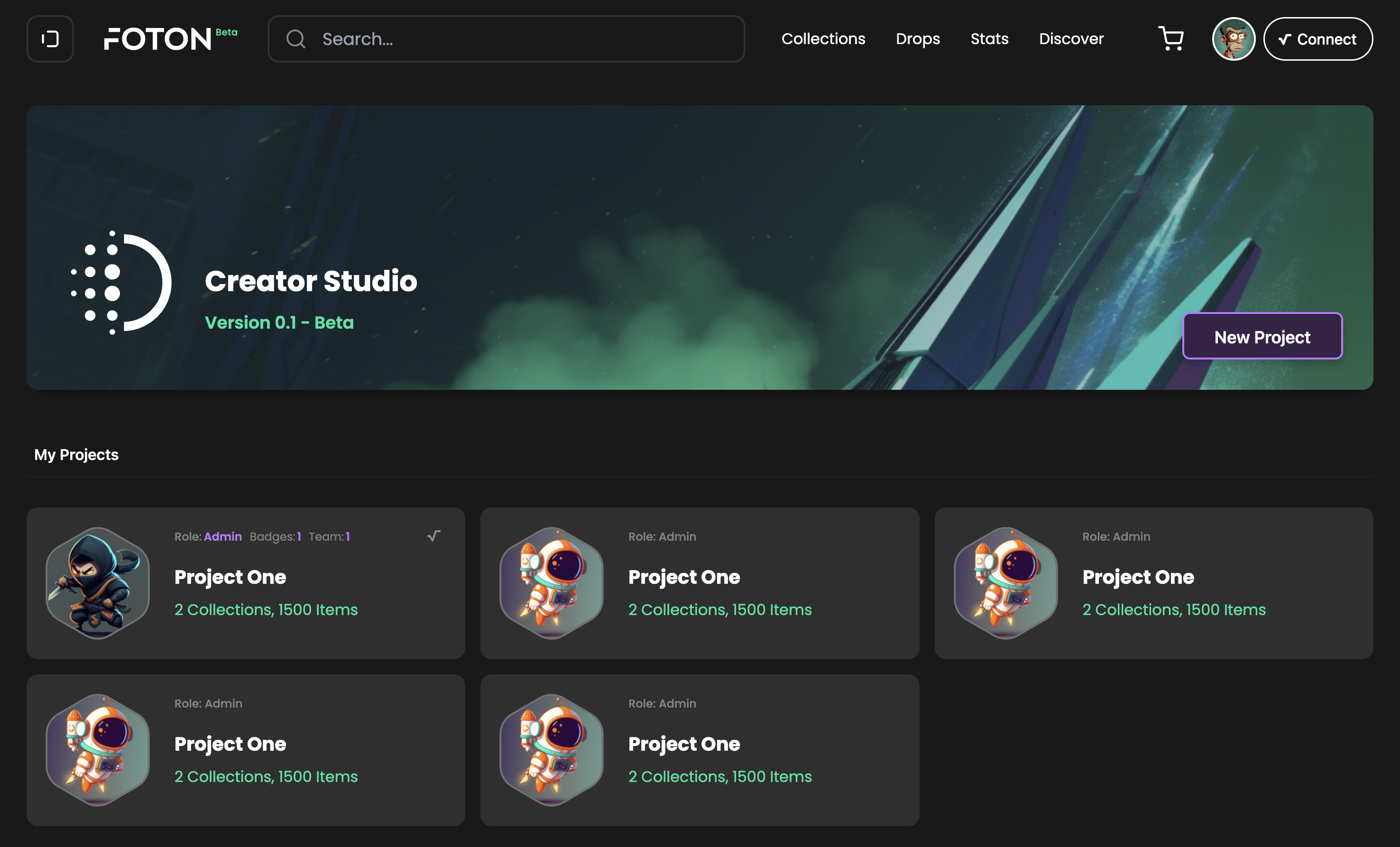Viewport: 1400px width, 847px height.
Task: Open the ninja avatar thumbnail
Action: click(98, 583)
